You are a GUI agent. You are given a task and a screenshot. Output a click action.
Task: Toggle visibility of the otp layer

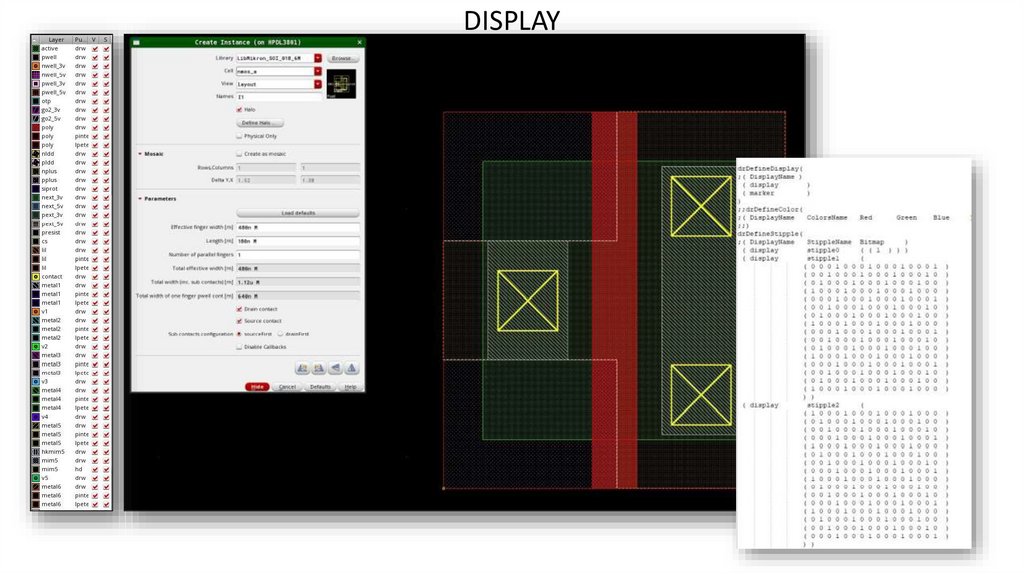pyautogui.click(x=95, y=101)
